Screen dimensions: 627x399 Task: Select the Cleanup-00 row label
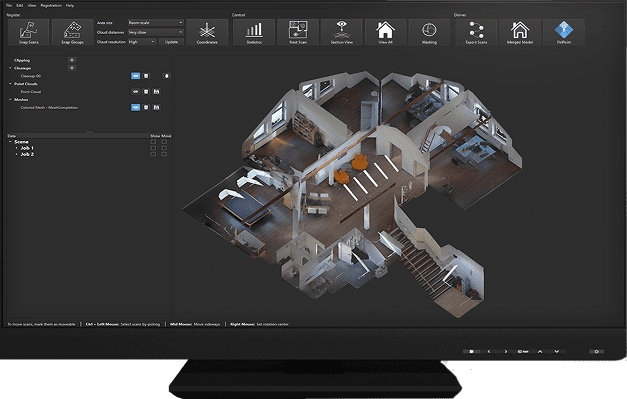click(x=31, y=76)
